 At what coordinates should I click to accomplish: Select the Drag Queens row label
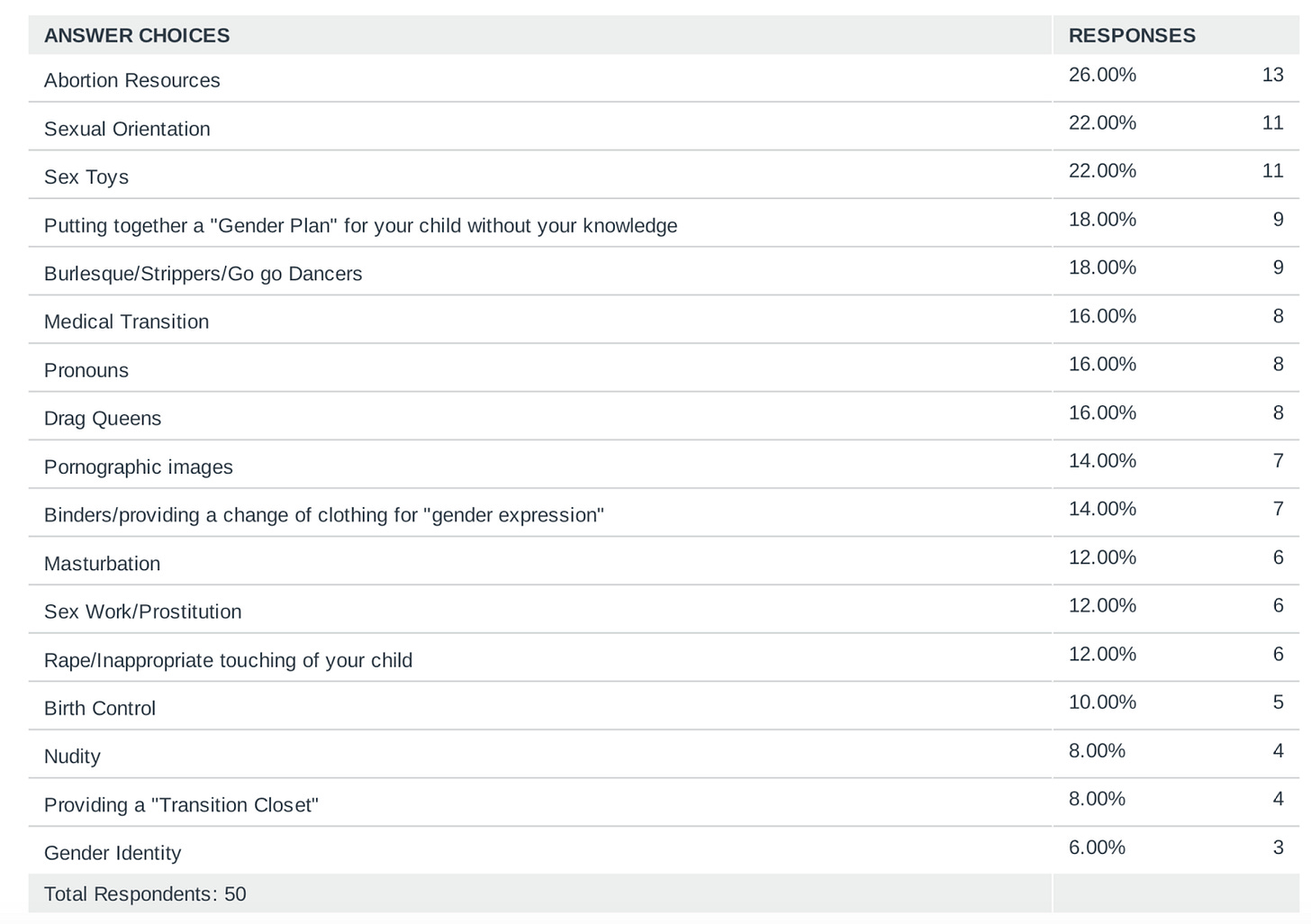(x=103, y=419)
